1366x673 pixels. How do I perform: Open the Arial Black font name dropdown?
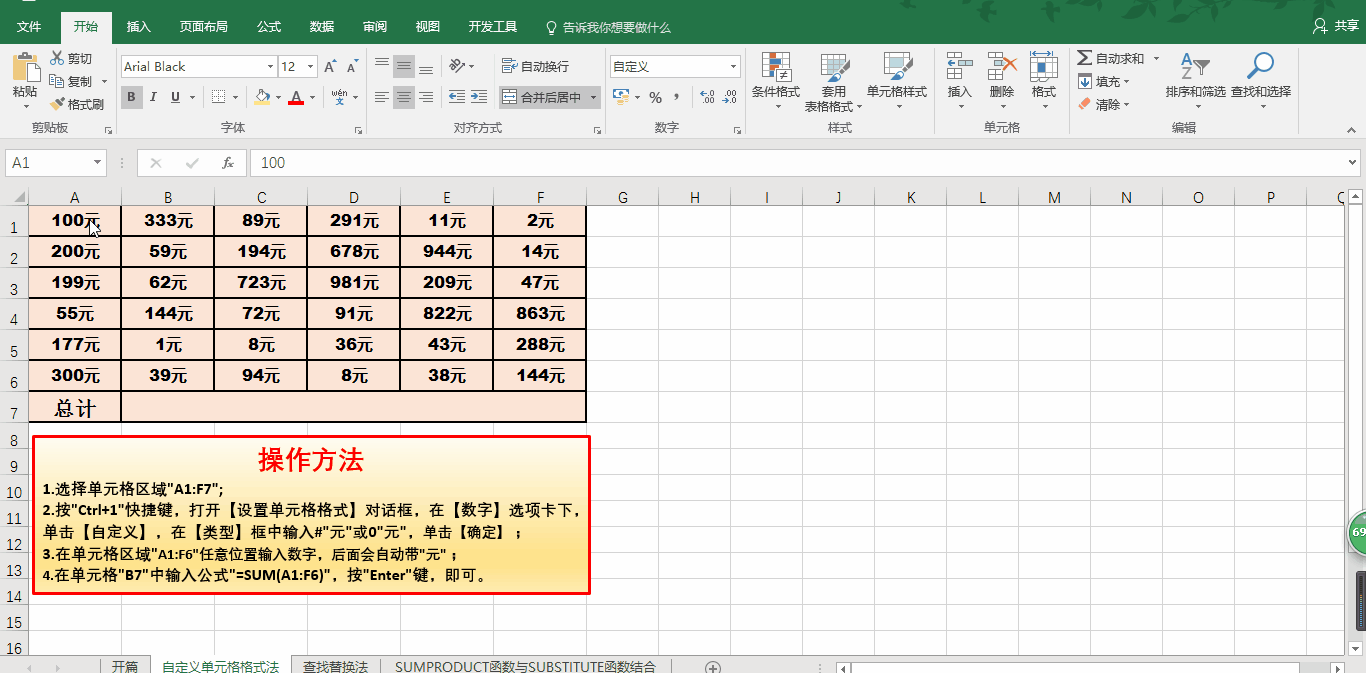click(x=270, y=67)
